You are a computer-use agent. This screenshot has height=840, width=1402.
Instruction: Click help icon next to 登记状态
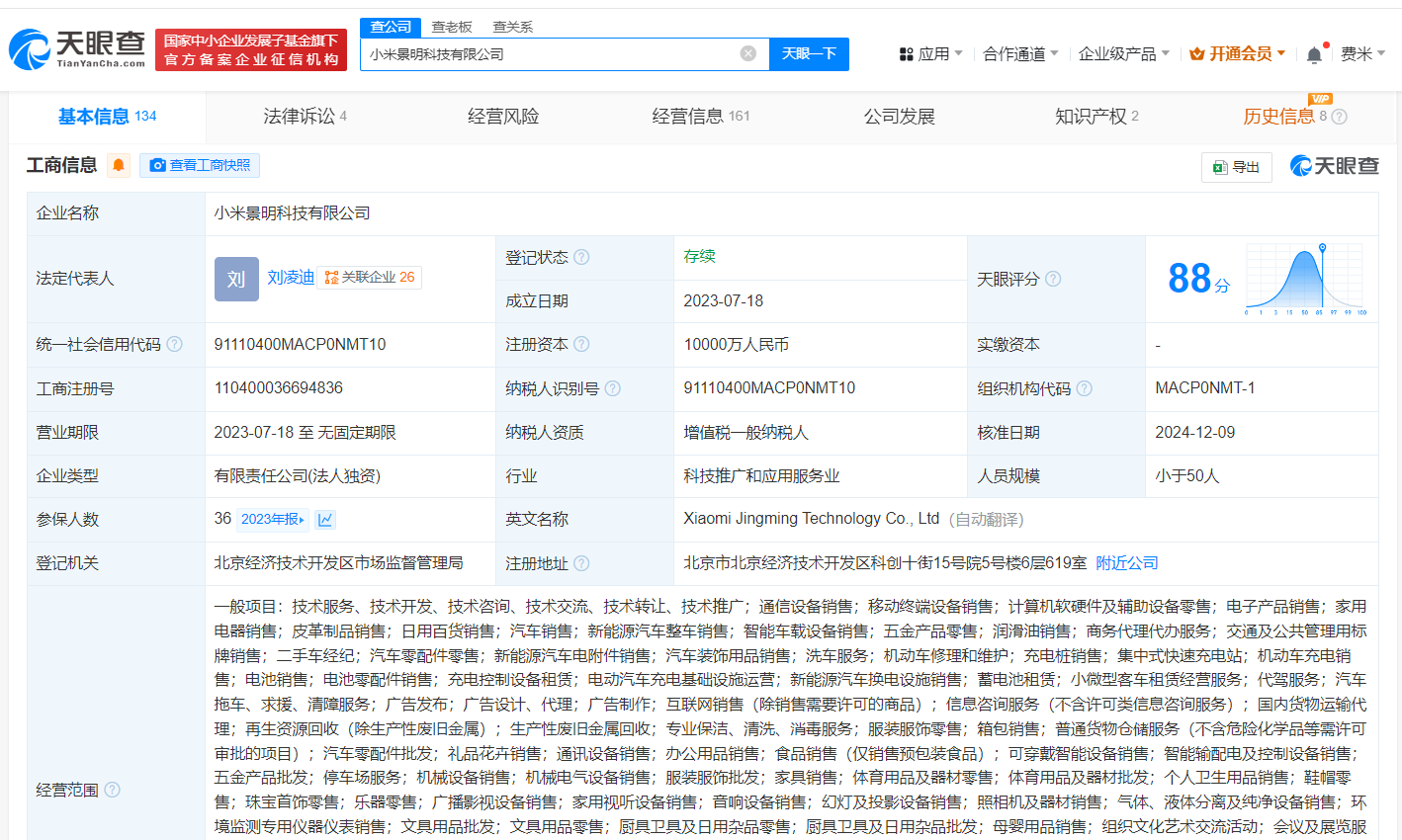(581, 257)
